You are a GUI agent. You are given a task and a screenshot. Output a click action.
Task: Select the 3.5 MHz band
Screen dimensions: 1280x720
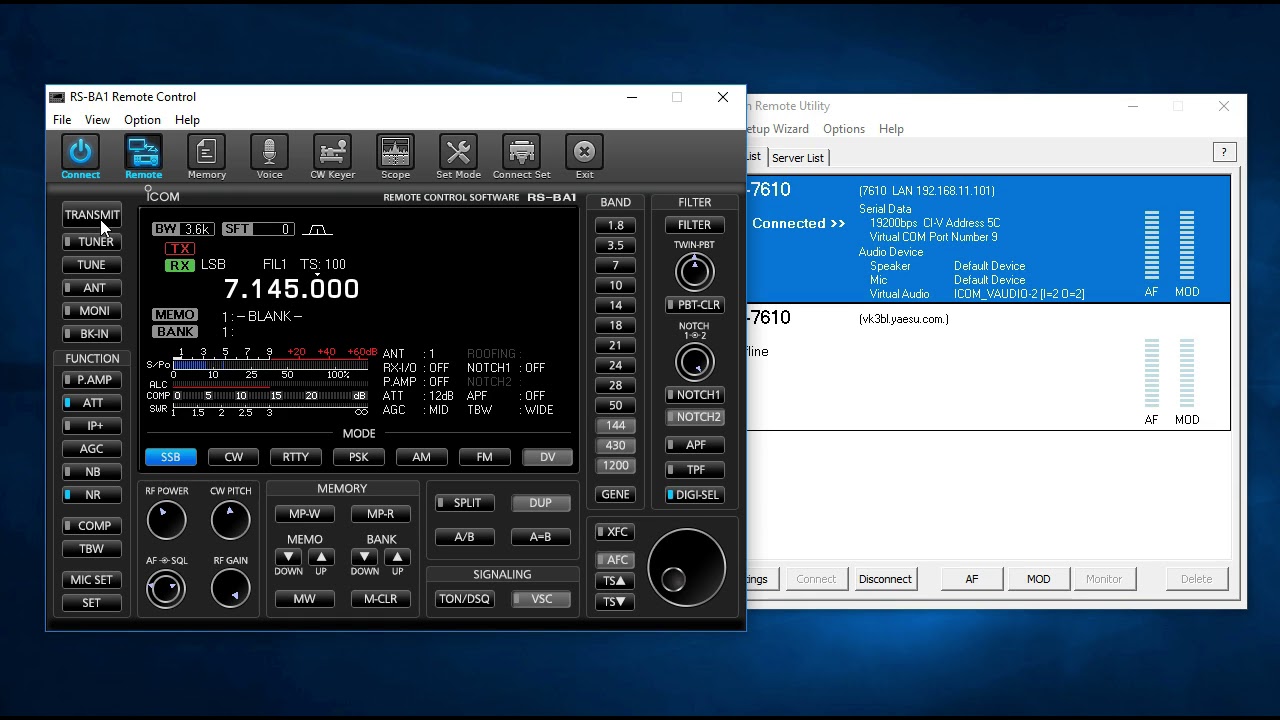(x=615, y=246)
